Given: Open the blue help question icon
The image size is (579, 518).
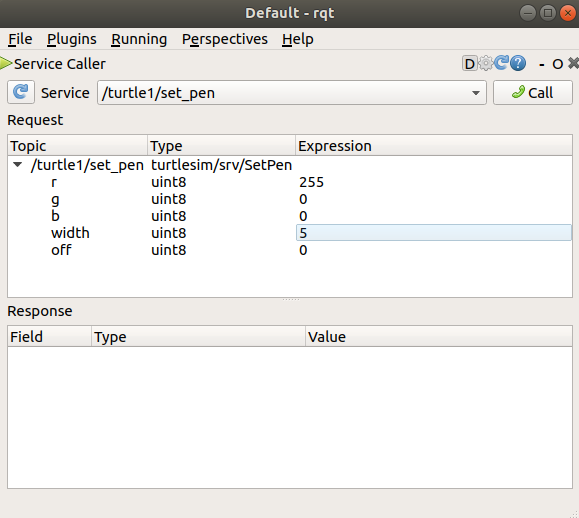Looking at the screenshot, I should click(518, 64).
